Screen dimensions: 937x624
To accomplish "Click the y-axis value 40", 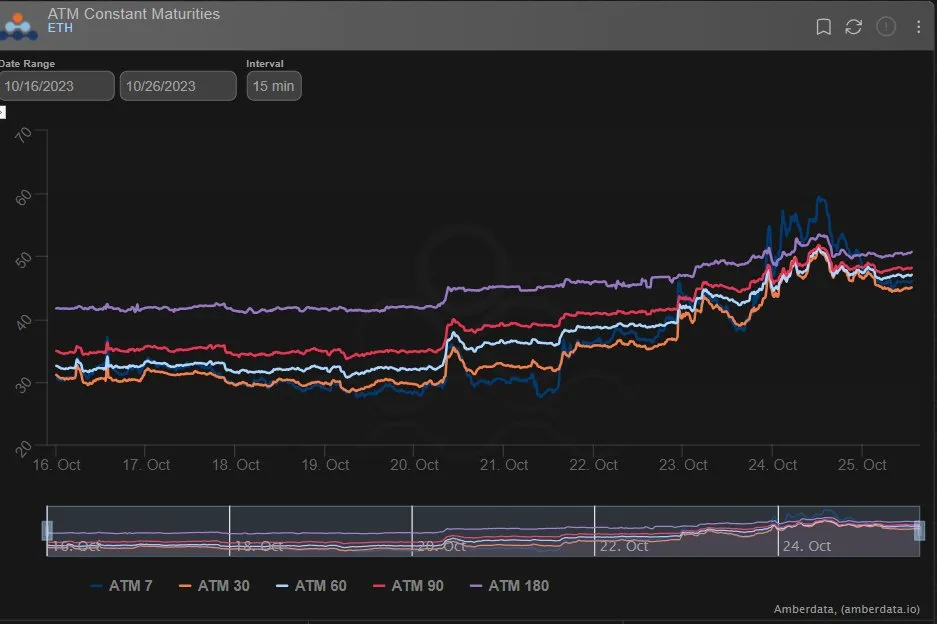I will [x=23, y=323].
